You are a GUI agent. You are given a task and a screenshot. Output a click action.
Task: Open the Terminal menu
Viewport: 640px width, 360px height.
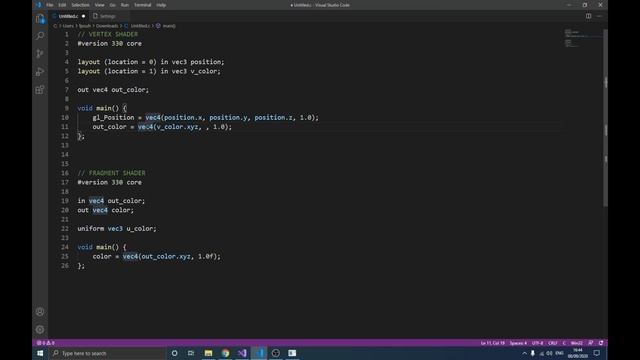[x=142, y=5]
